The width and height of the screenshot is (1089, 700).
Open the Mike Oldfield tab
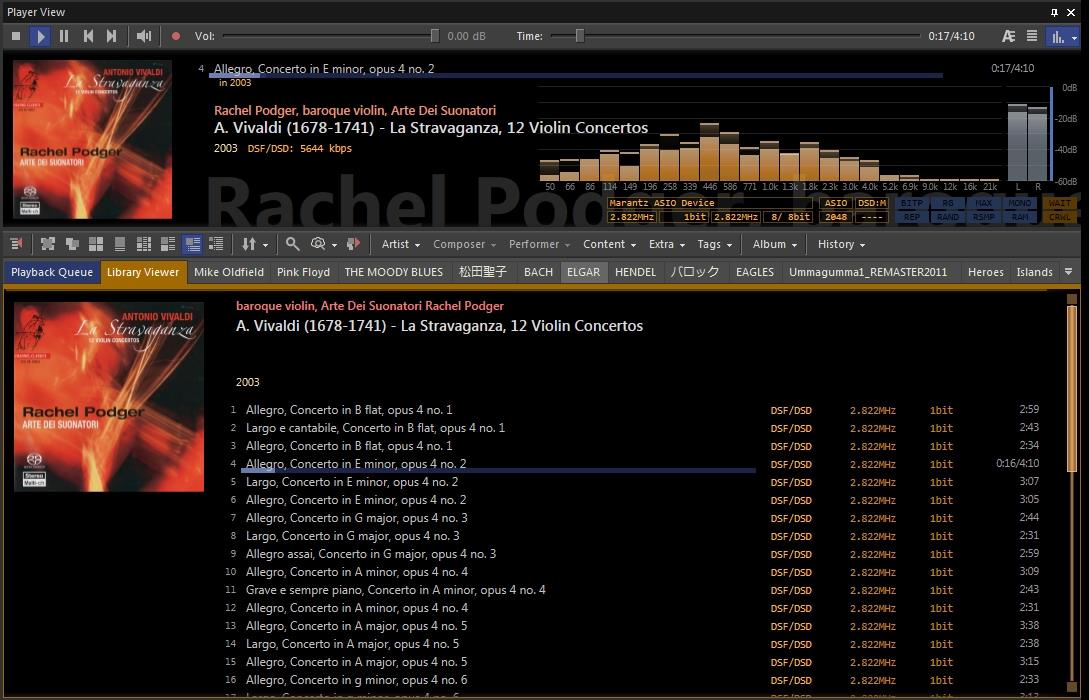tap(228, 272)
